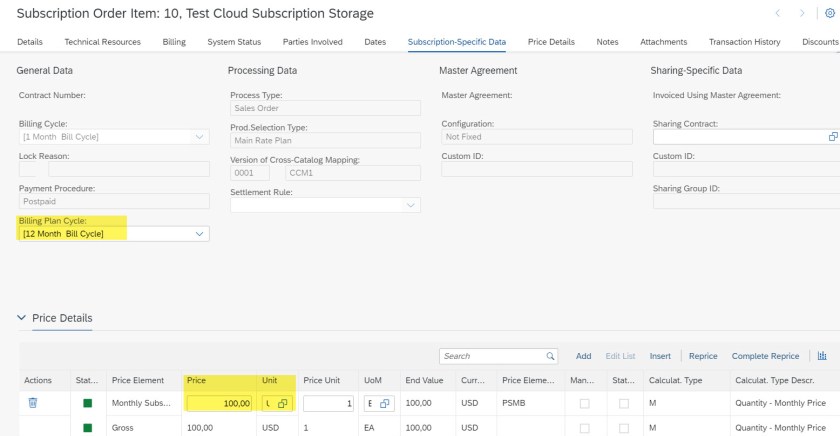Expand the Settlement Rule dropdown
The image size is (840, 436).
[411, 205]
